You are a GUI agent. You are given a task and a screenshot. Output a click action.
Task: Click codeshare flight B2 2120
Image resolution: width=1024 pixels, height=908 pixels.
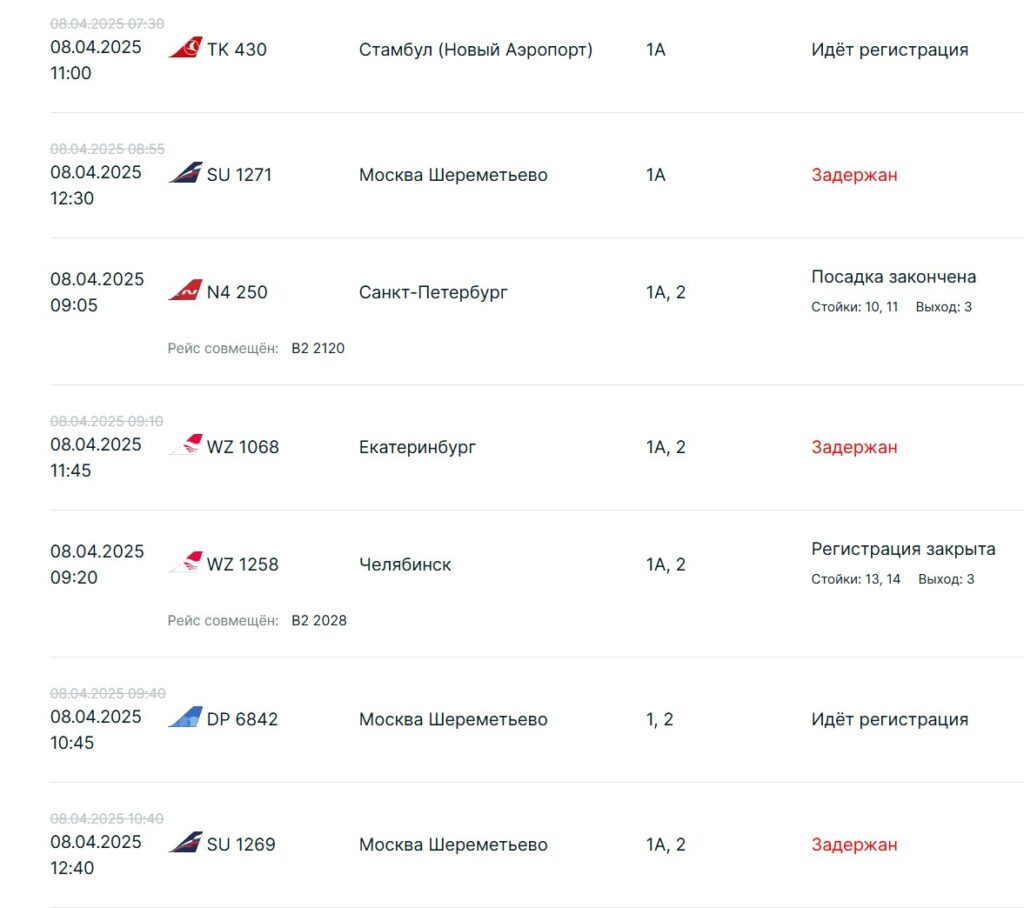click(318, 349)
